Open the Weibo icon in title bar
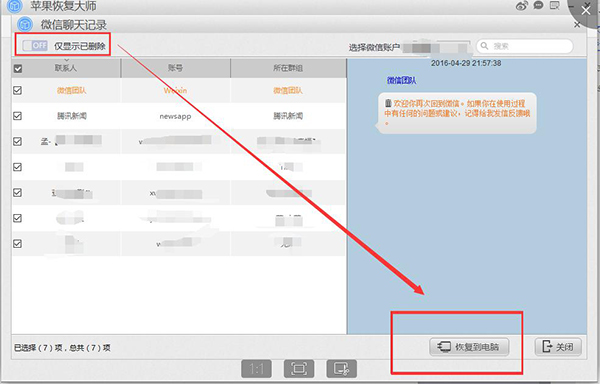The width and height of the screenshot is (600, 384). pyautogui.click(x=522, y=5)
